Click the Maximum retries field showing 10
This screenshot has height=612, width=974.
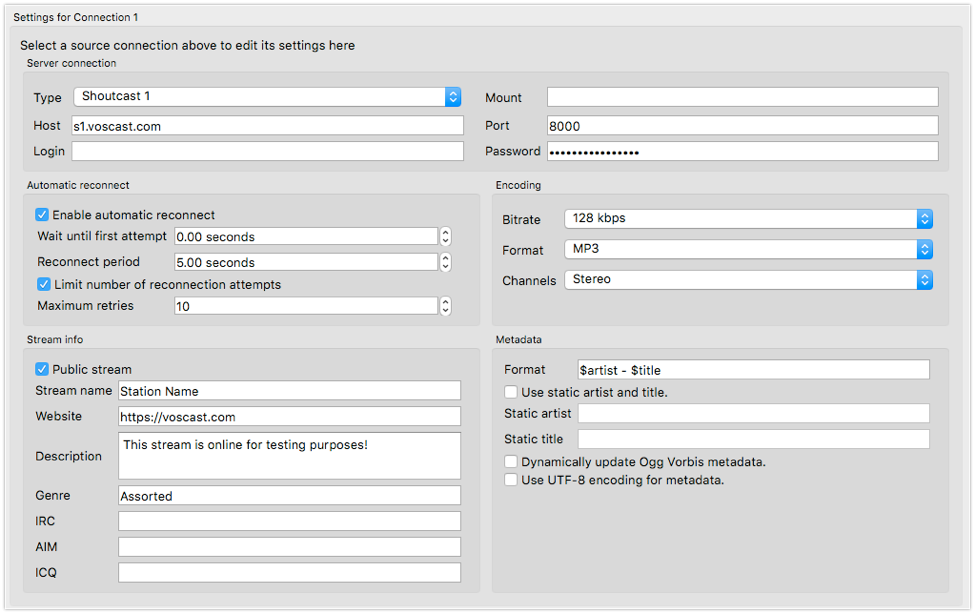306,306
